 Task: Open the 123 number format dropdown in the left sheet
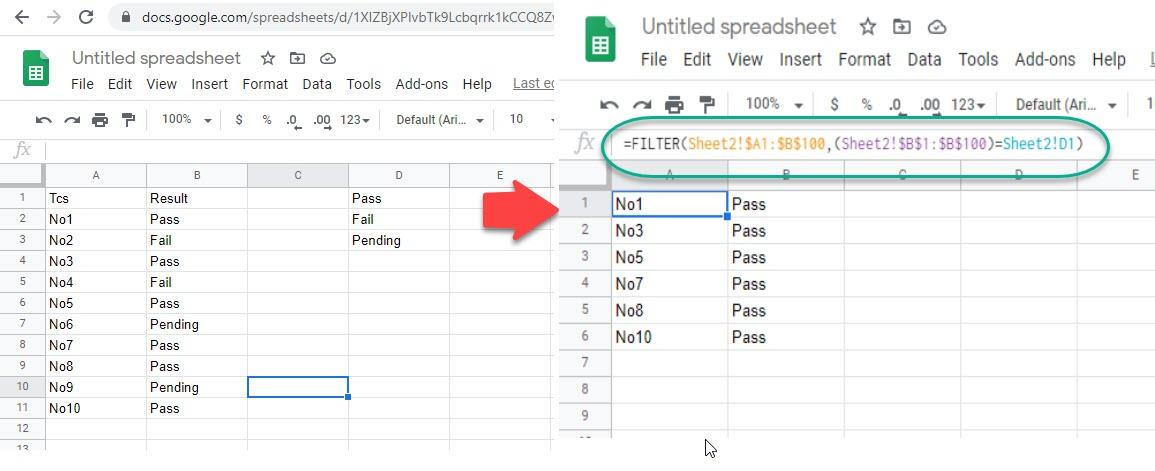pos(355,120)
